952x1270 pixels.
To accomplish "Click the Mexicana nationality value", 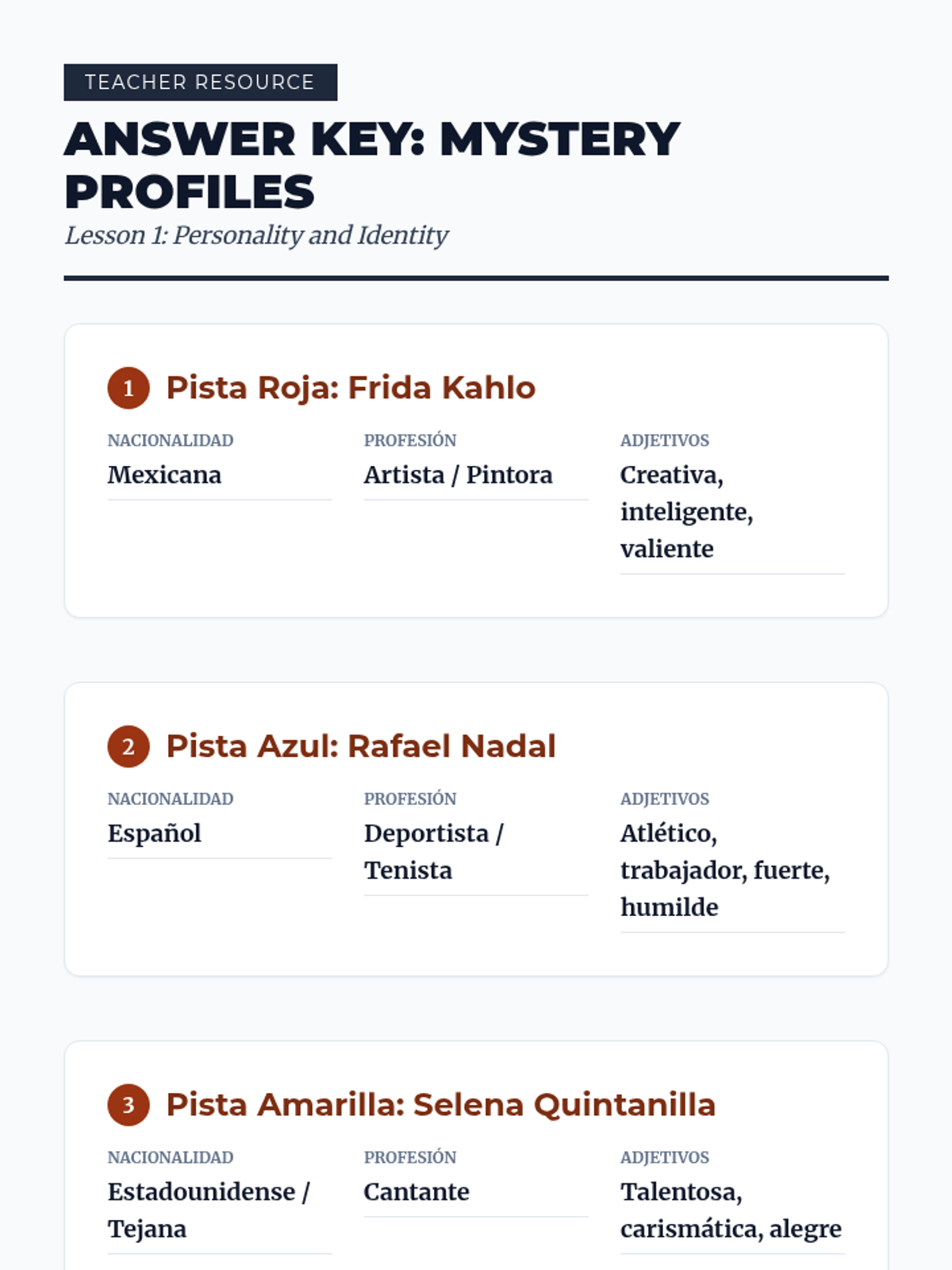I will 164,475.
